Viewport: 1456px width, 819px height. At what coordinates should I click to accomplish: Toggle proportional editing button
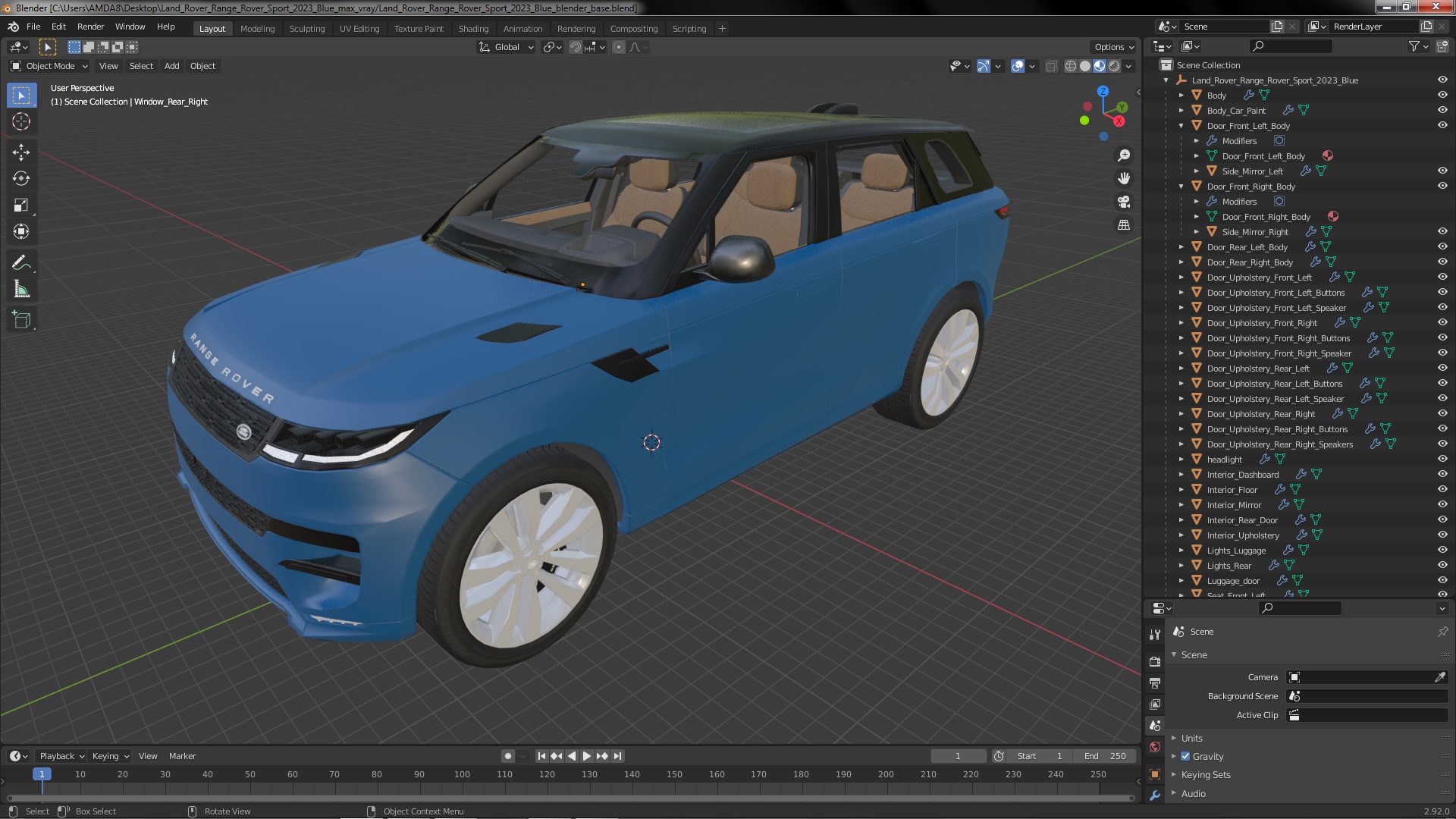pos(619,47)
